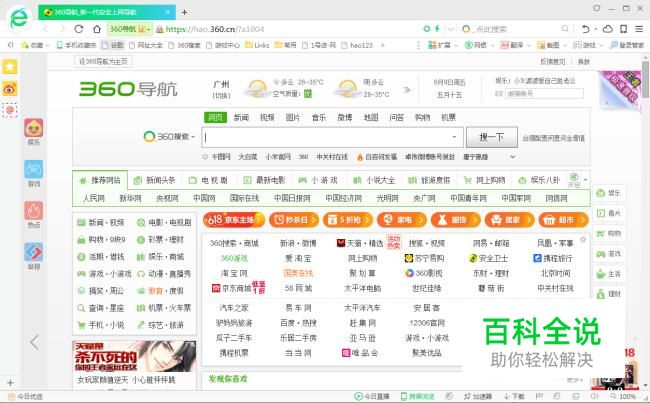Collapse the side panel left arrow
This screenshot has width=650, height=403.
[x=35, y=342]
